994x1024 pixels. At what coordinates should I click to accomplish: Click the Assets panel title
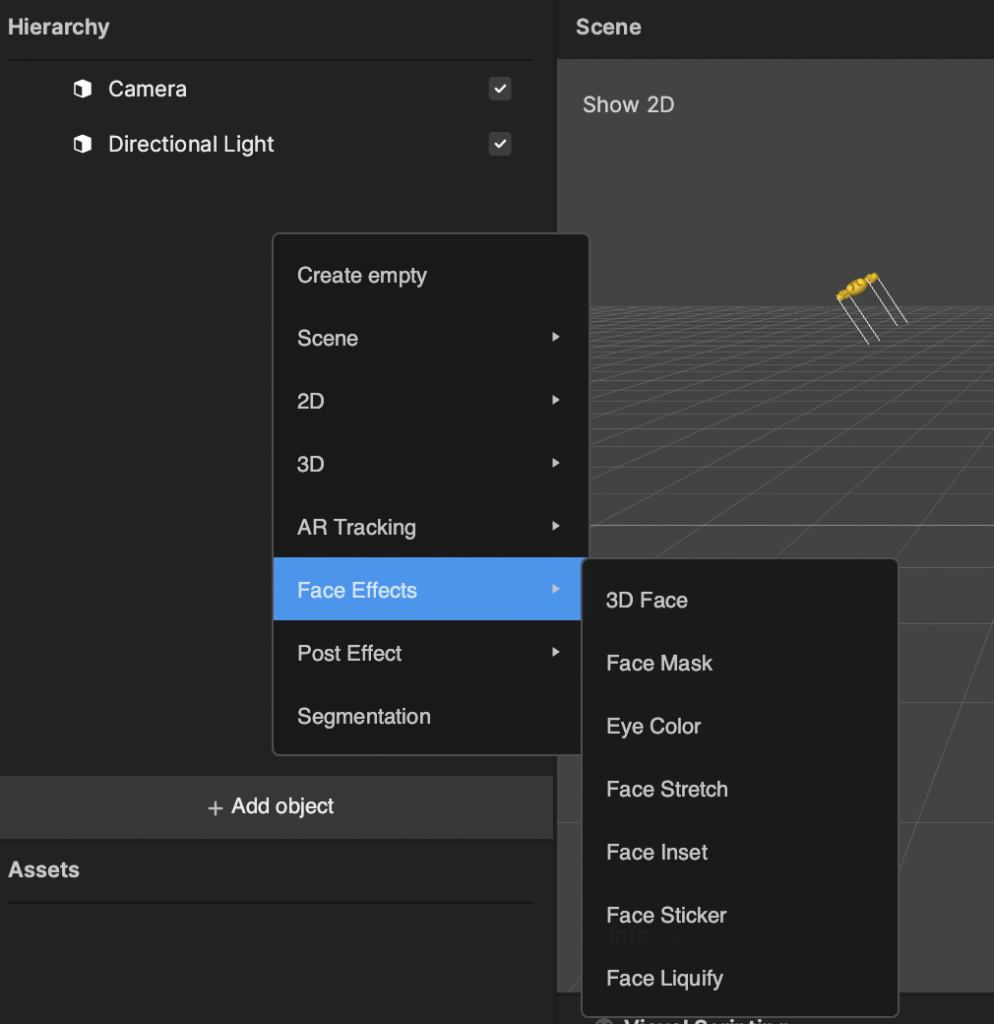[x=44, y=870]
